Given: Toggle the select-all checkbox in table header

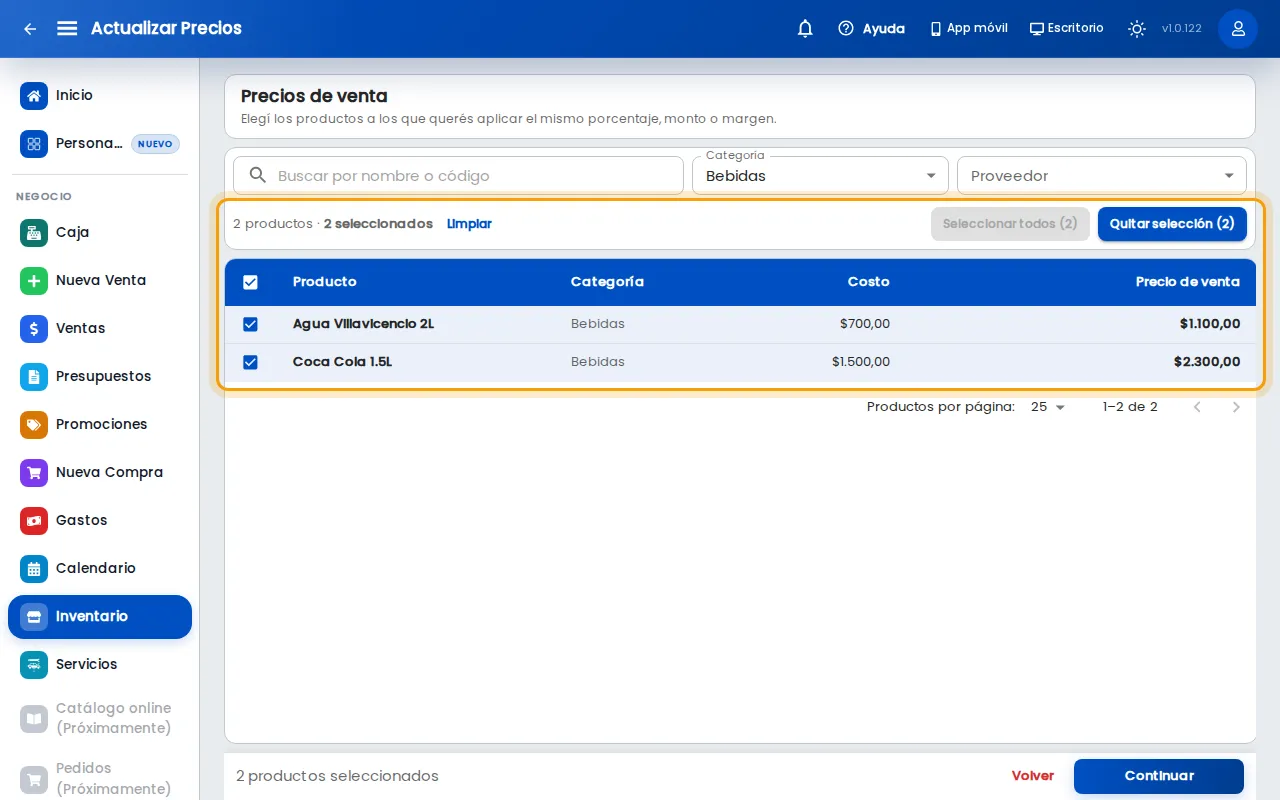Looking at the screenshot, I should (x=250, y=282).
